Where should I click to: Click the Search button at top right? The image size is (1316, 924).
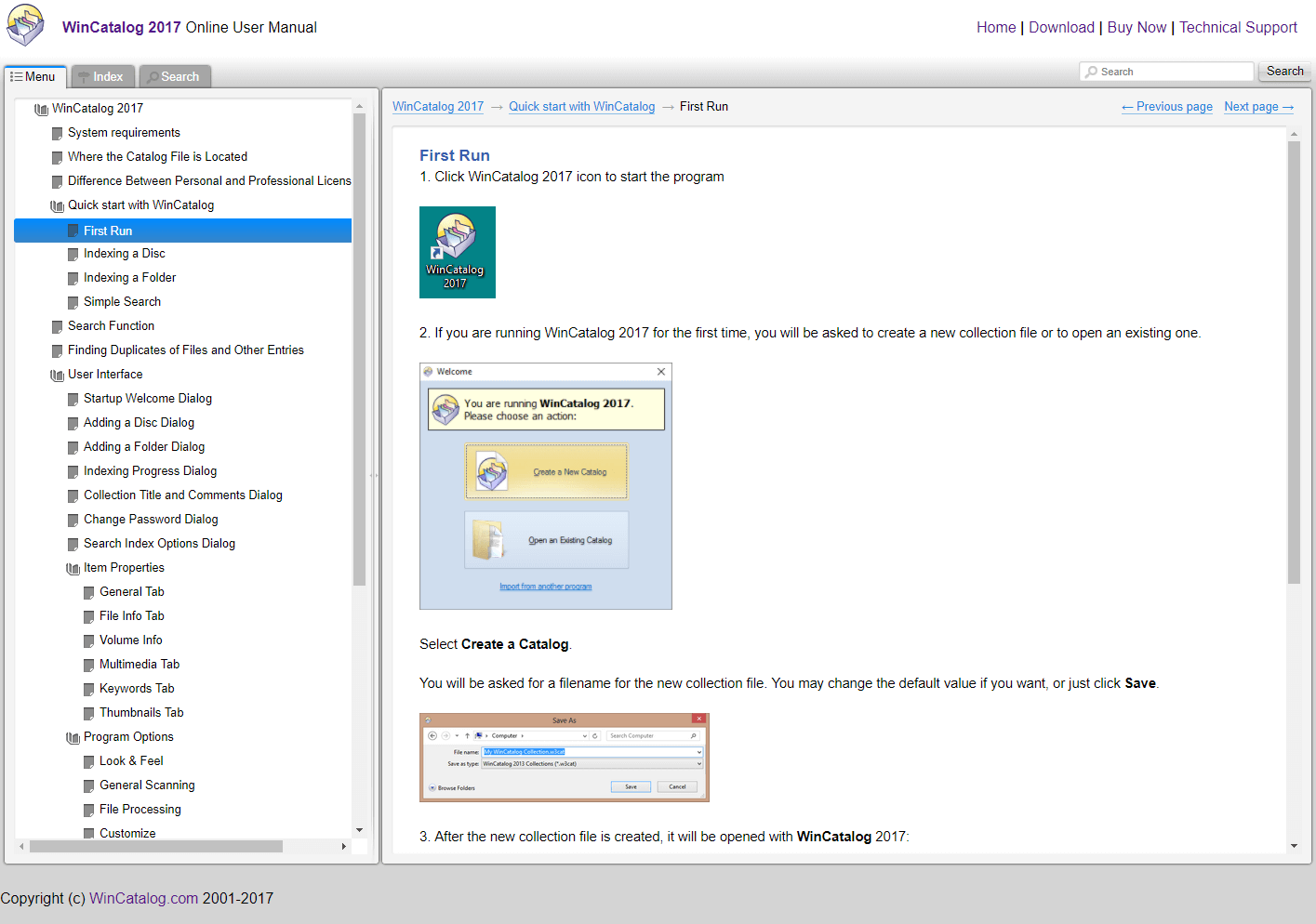(1284, 72)
